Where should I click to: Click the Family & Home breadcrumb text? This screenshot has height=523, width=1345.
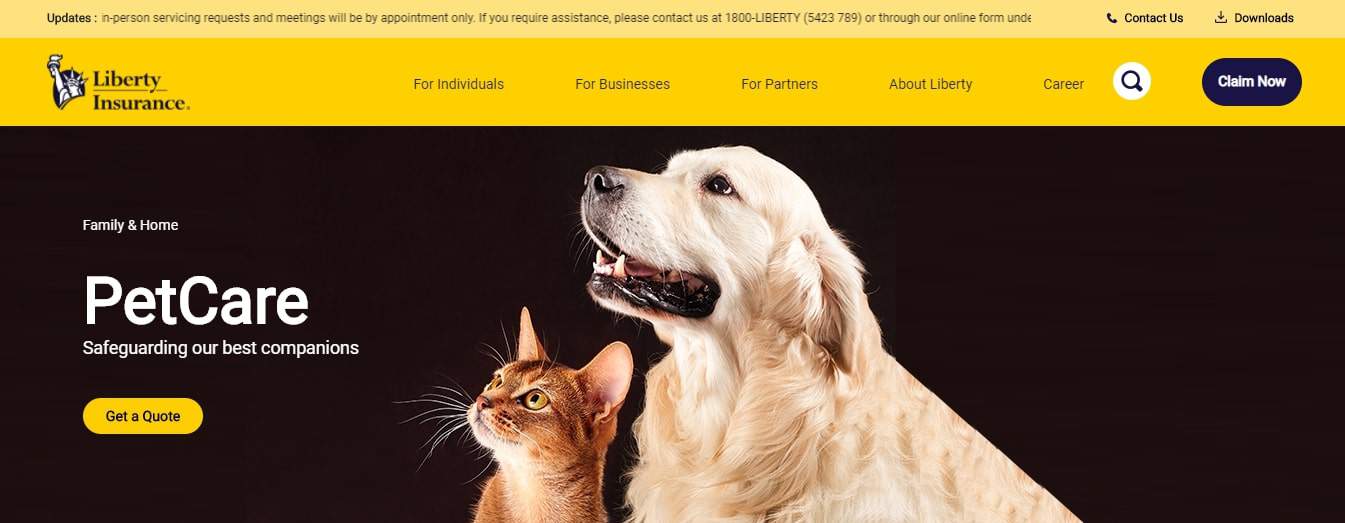(130, 225)
